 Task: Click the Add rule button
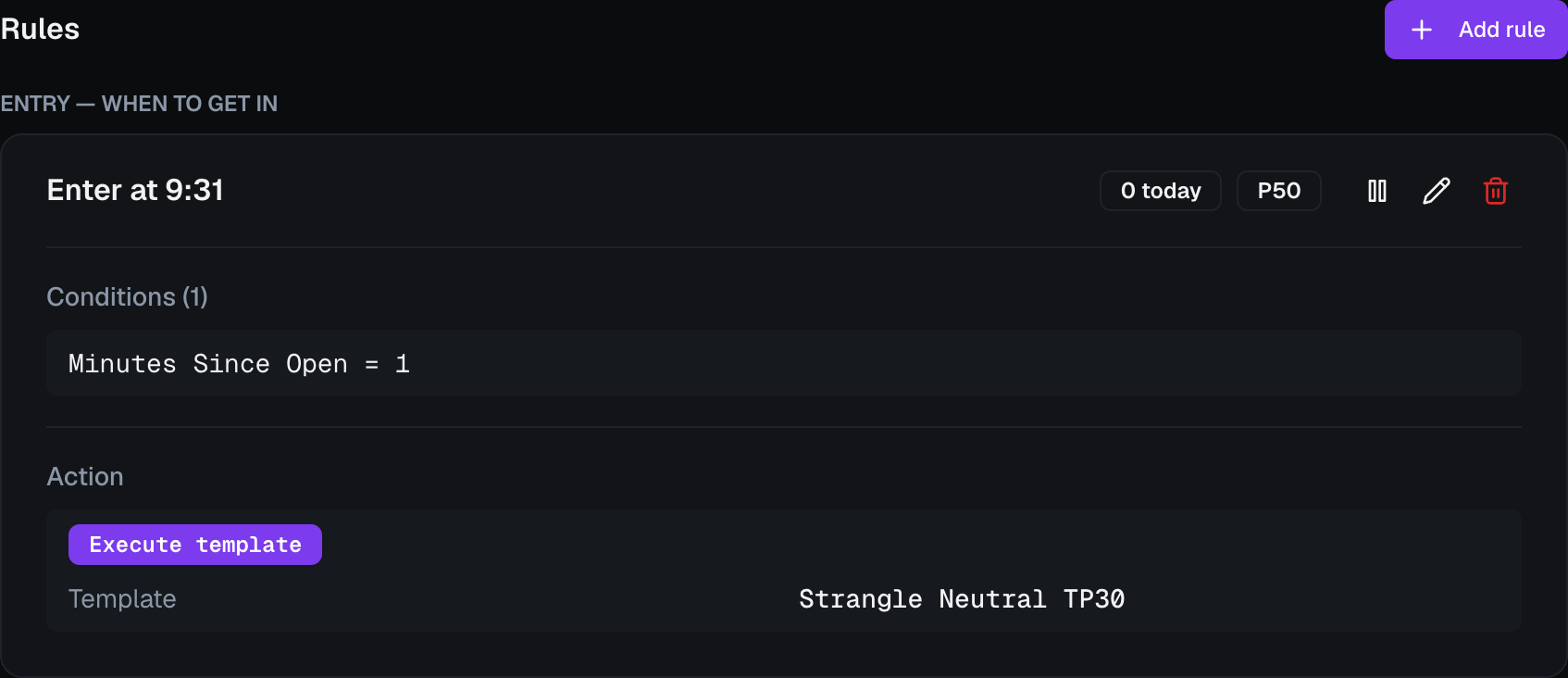tap(1476, 30)
